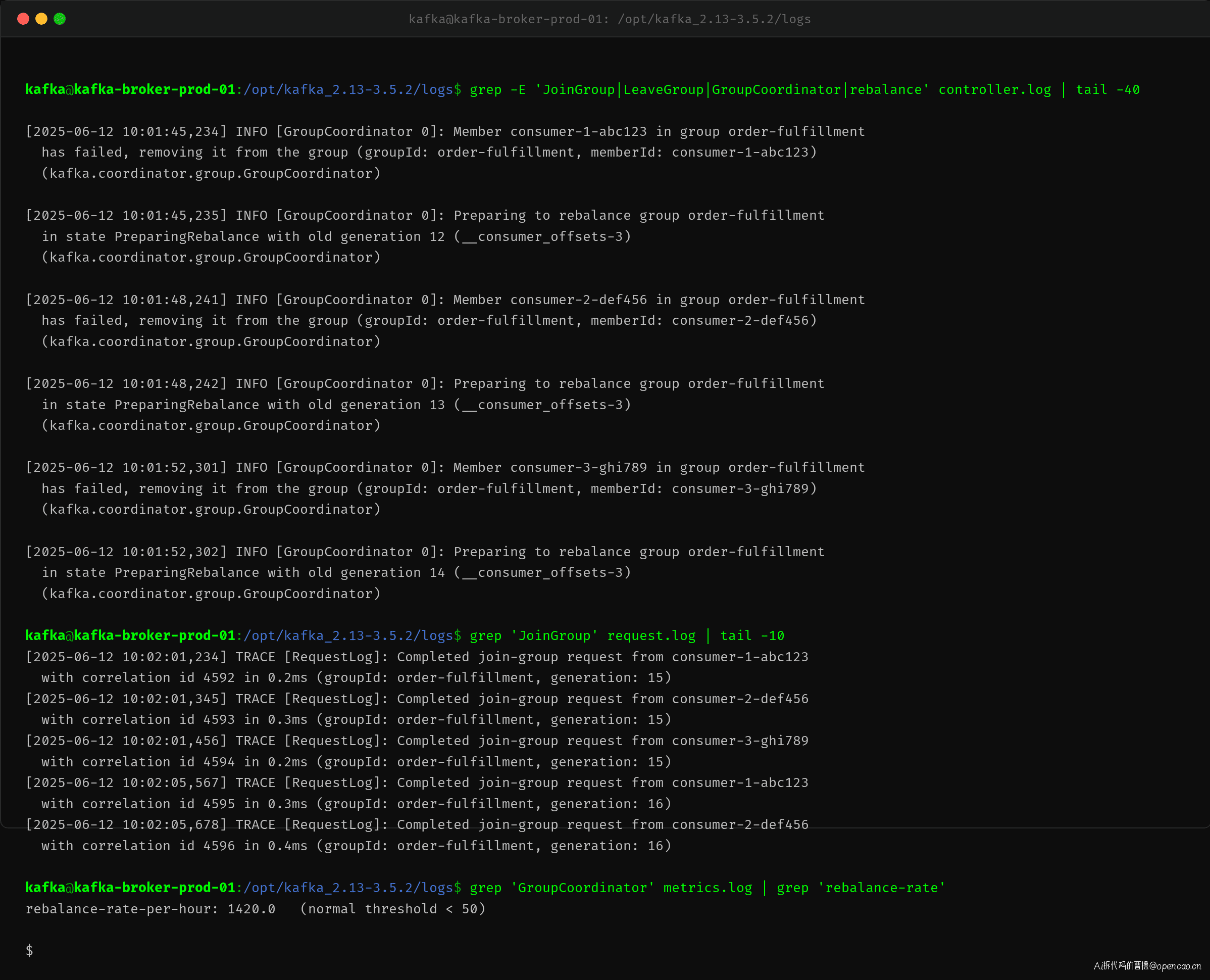Click the 'correlation id 4596' line
The height and width of the screenshot is (980, 1210).
click(356, 846)
